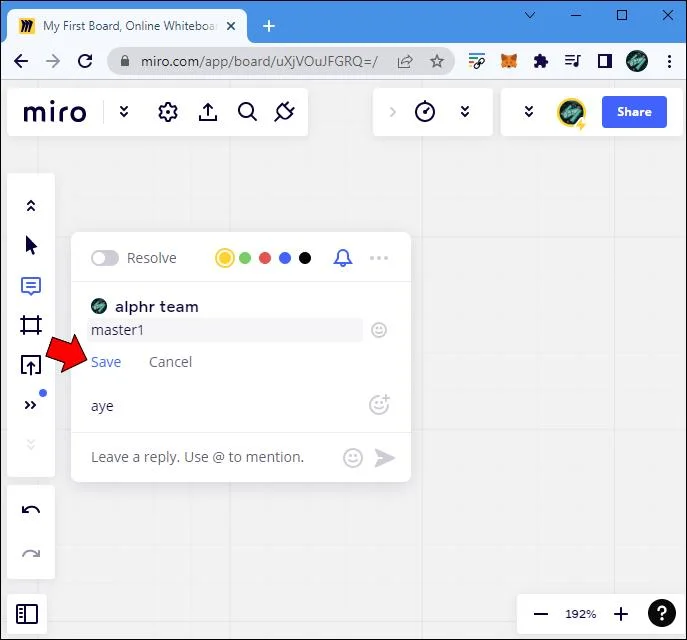This screenshot has width=687, height=640.
Task: Click the greyed down chevrons in toolbar
Action: [31, 445]
